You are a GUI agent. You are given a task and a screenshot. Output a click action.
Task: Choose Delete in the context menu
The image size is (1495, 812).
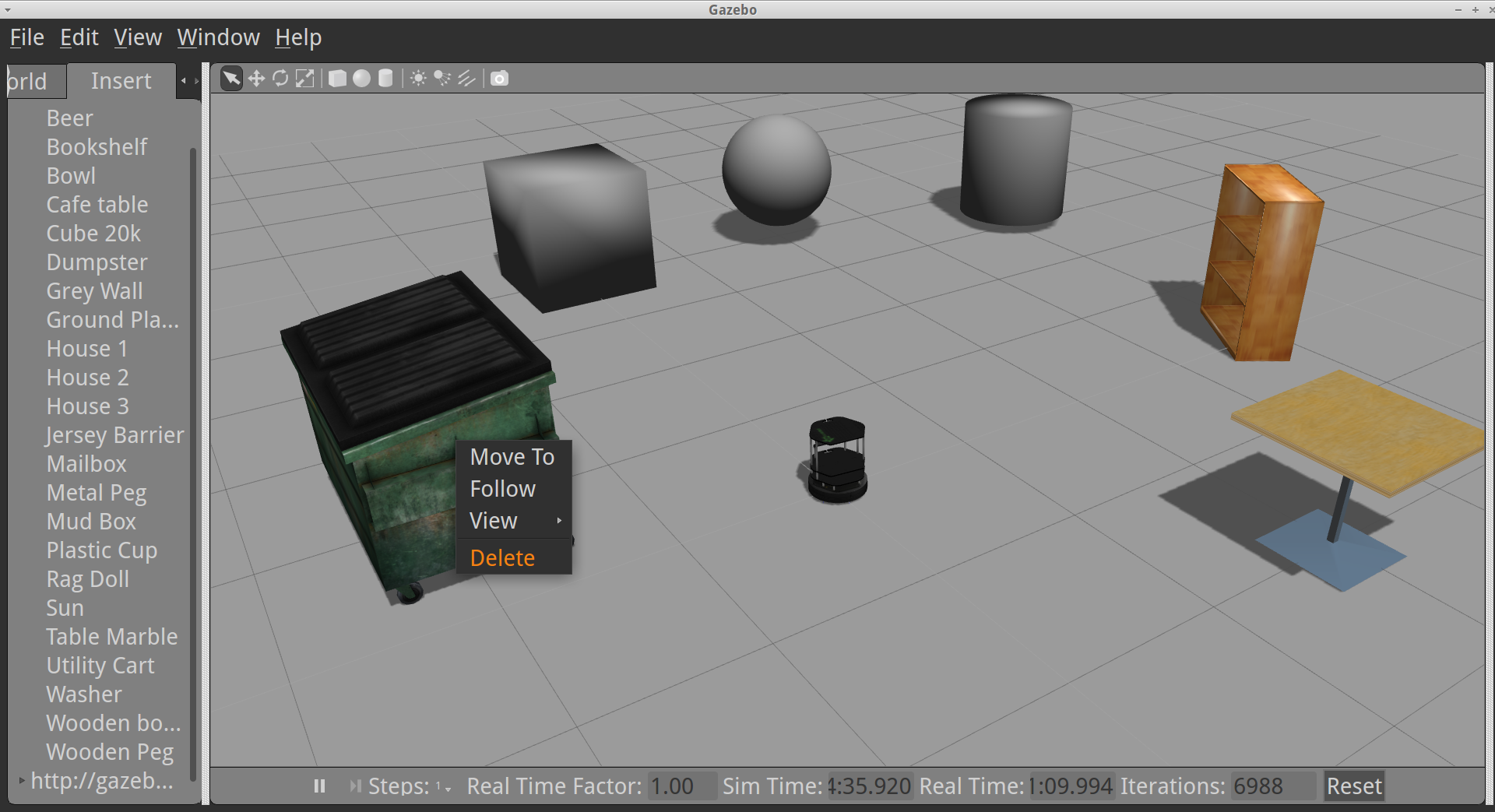[503, 558]
